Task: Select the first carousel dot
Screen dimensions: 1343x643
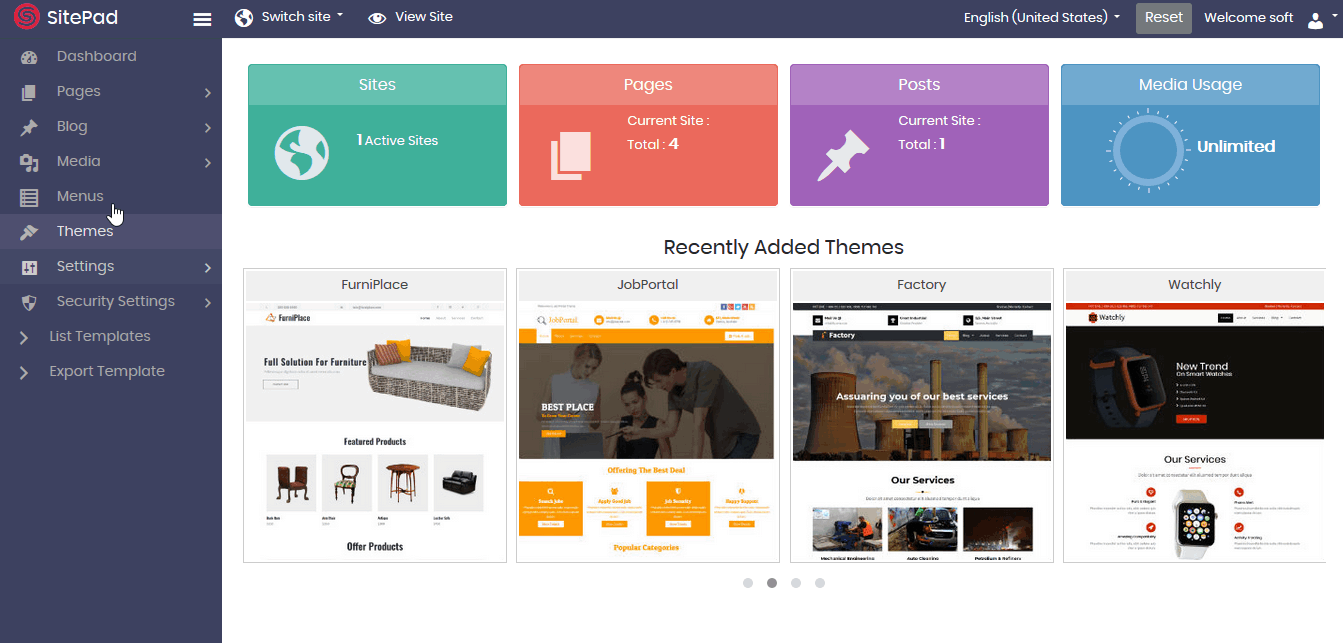Action: coord(748,583)
